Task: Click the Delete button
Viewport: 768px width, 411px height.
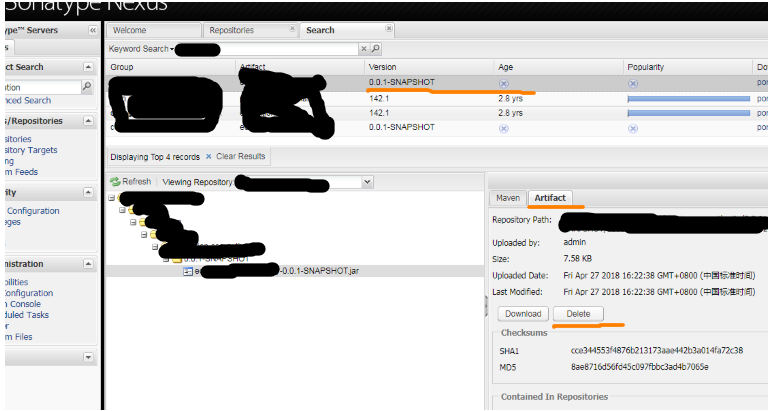Action: click(x=578, y=314)
